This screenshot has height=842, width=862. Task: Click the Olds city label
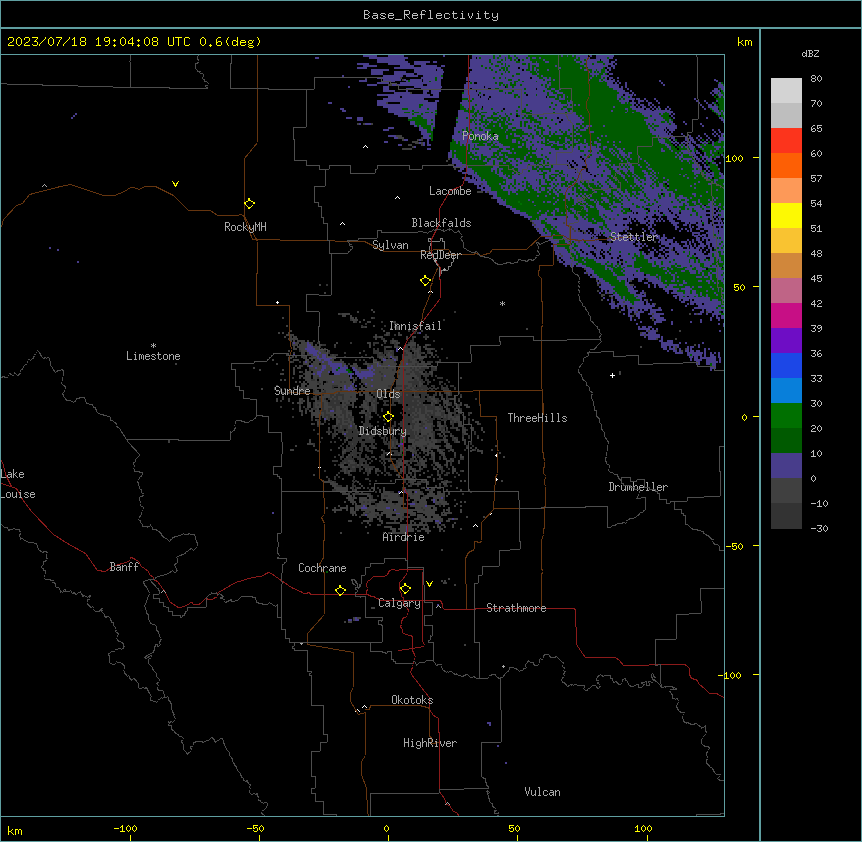click(x=388, y=394)
